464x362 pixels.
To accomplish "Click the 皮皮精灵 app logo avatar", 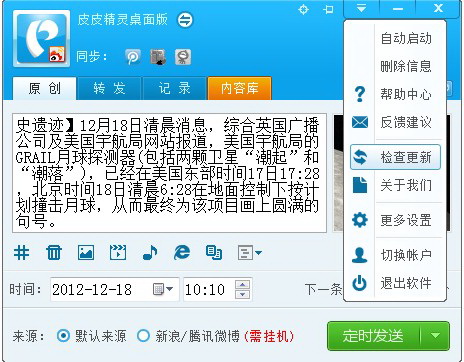I will (41, 39).
